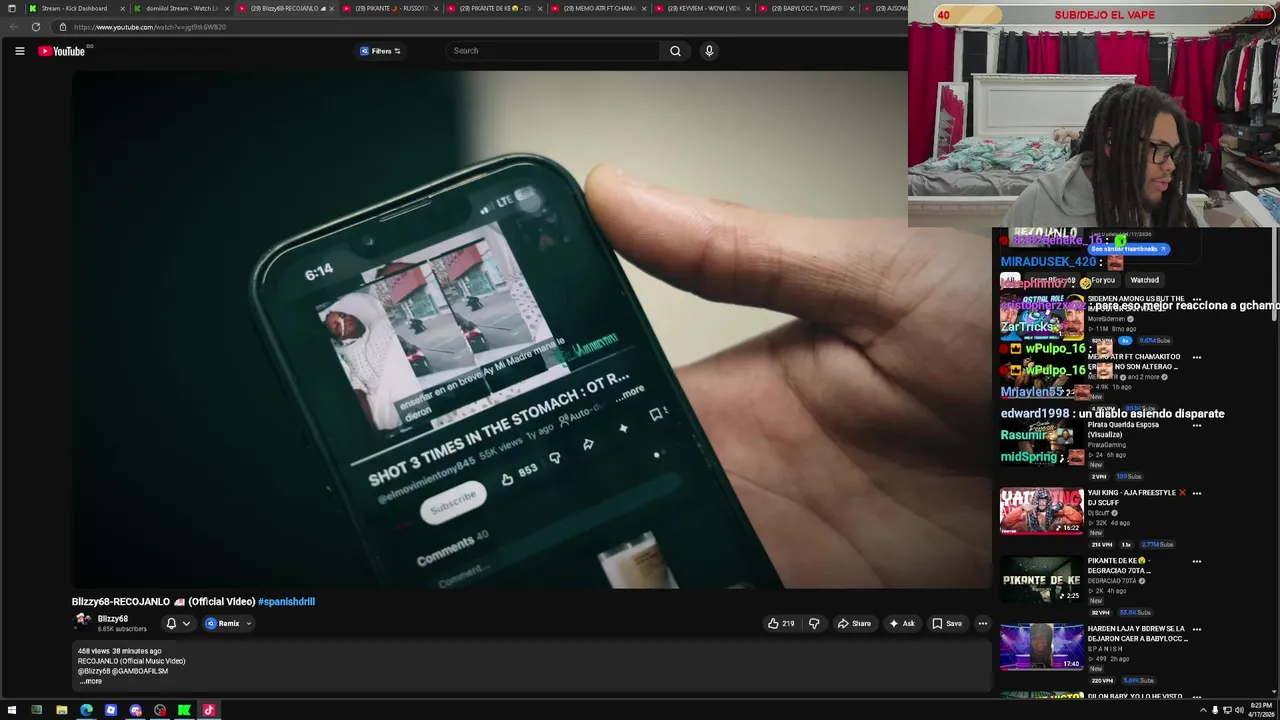
Task: Open Microsoft Edge from taskbar
Action: pyautogui.click(x=86, y=710)
